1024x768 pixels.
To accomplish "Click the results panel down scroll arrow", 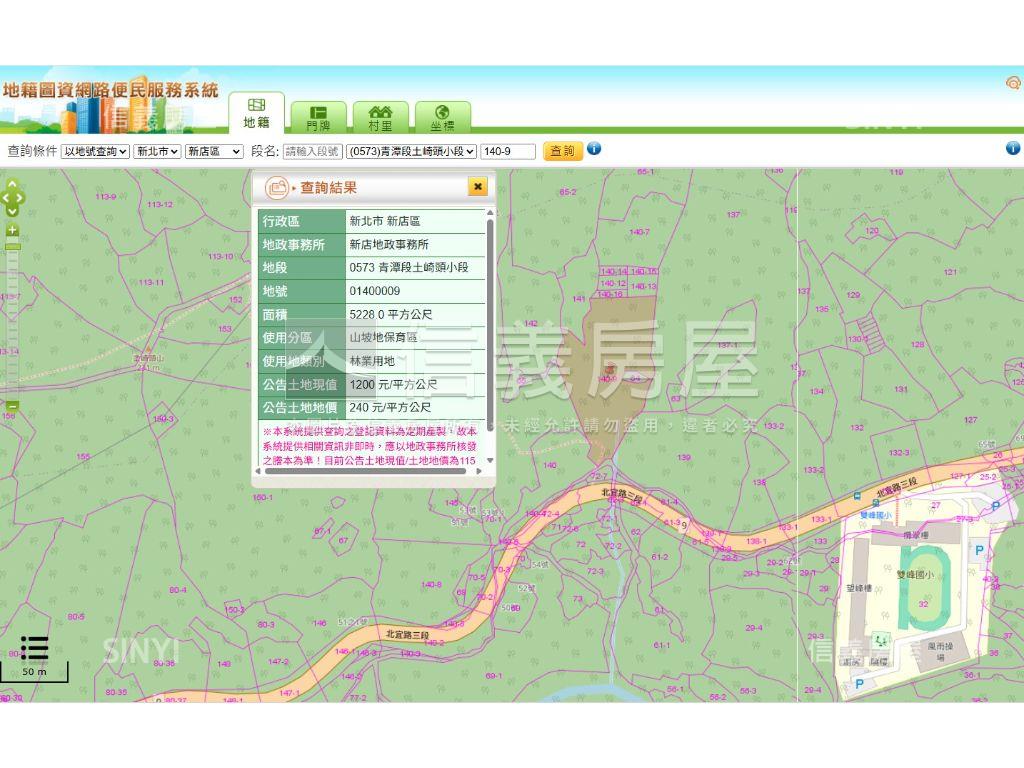I will pos(490,460).
